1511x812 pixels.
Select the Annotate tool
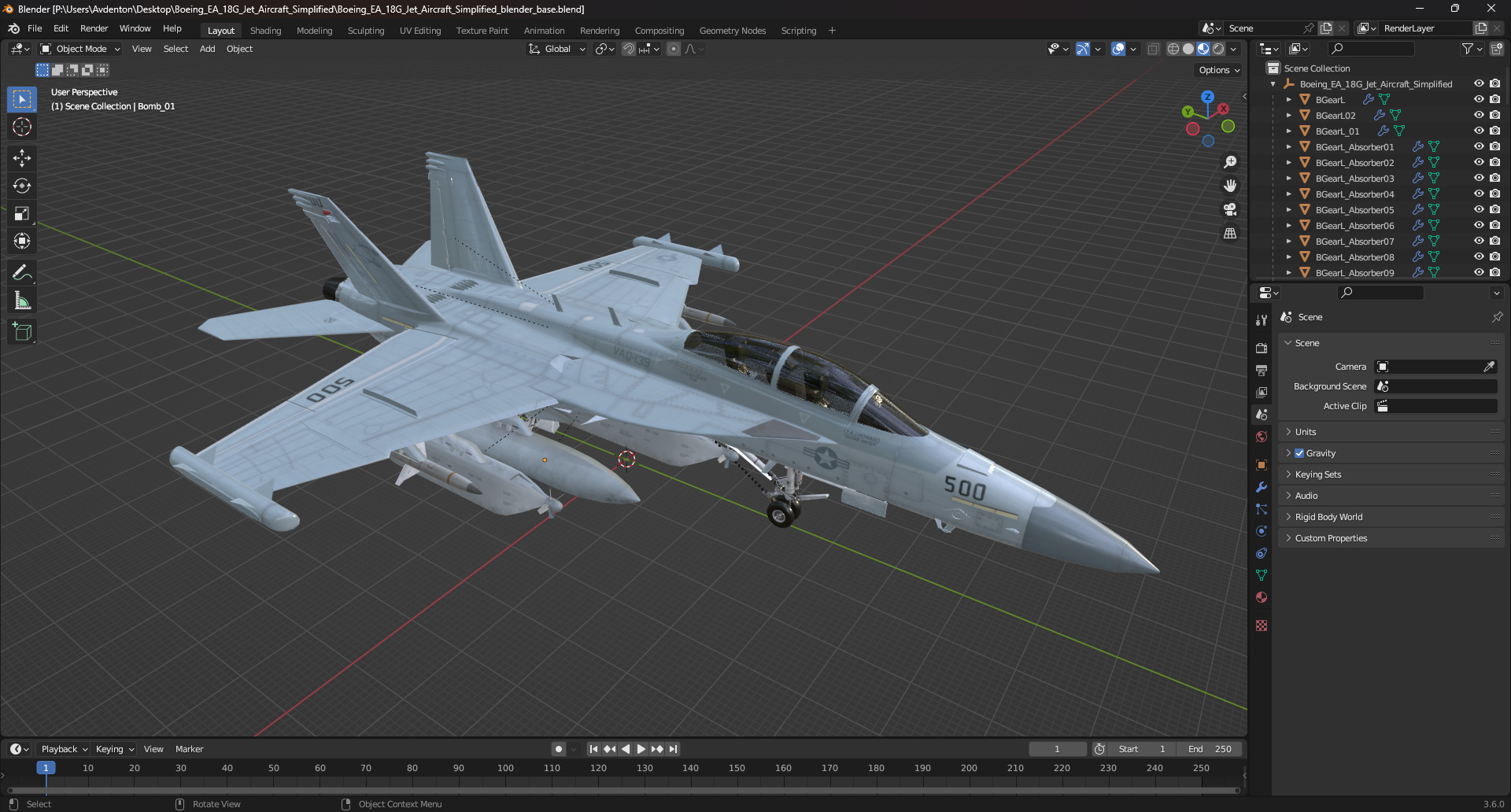(x=22, y=273)
